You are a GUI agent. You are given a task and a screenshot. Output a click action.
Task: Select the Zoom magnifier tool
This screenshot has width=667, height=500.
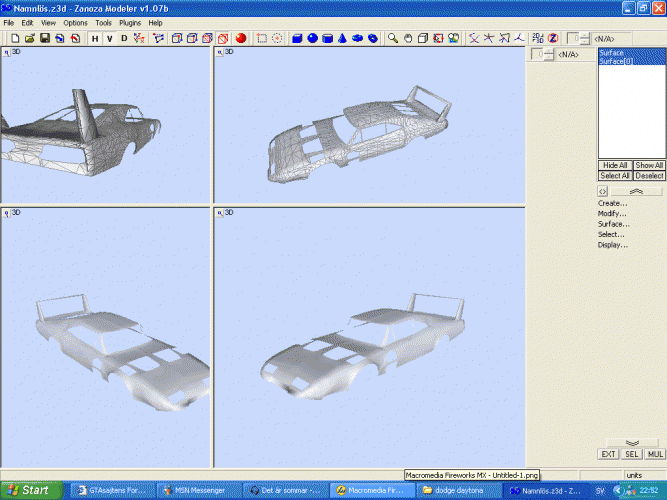coord(394,38)
